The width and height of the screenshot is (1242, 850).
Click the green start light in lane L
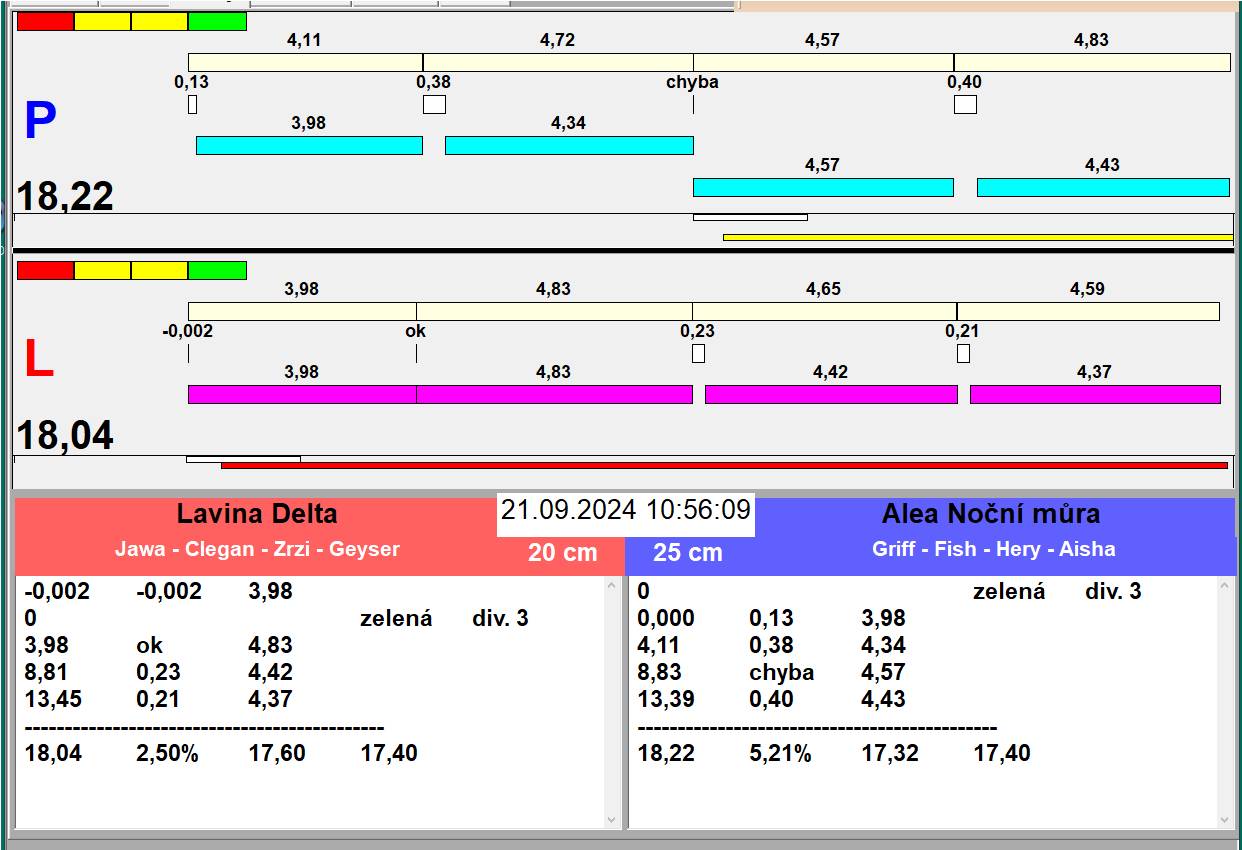pos(217,270)
